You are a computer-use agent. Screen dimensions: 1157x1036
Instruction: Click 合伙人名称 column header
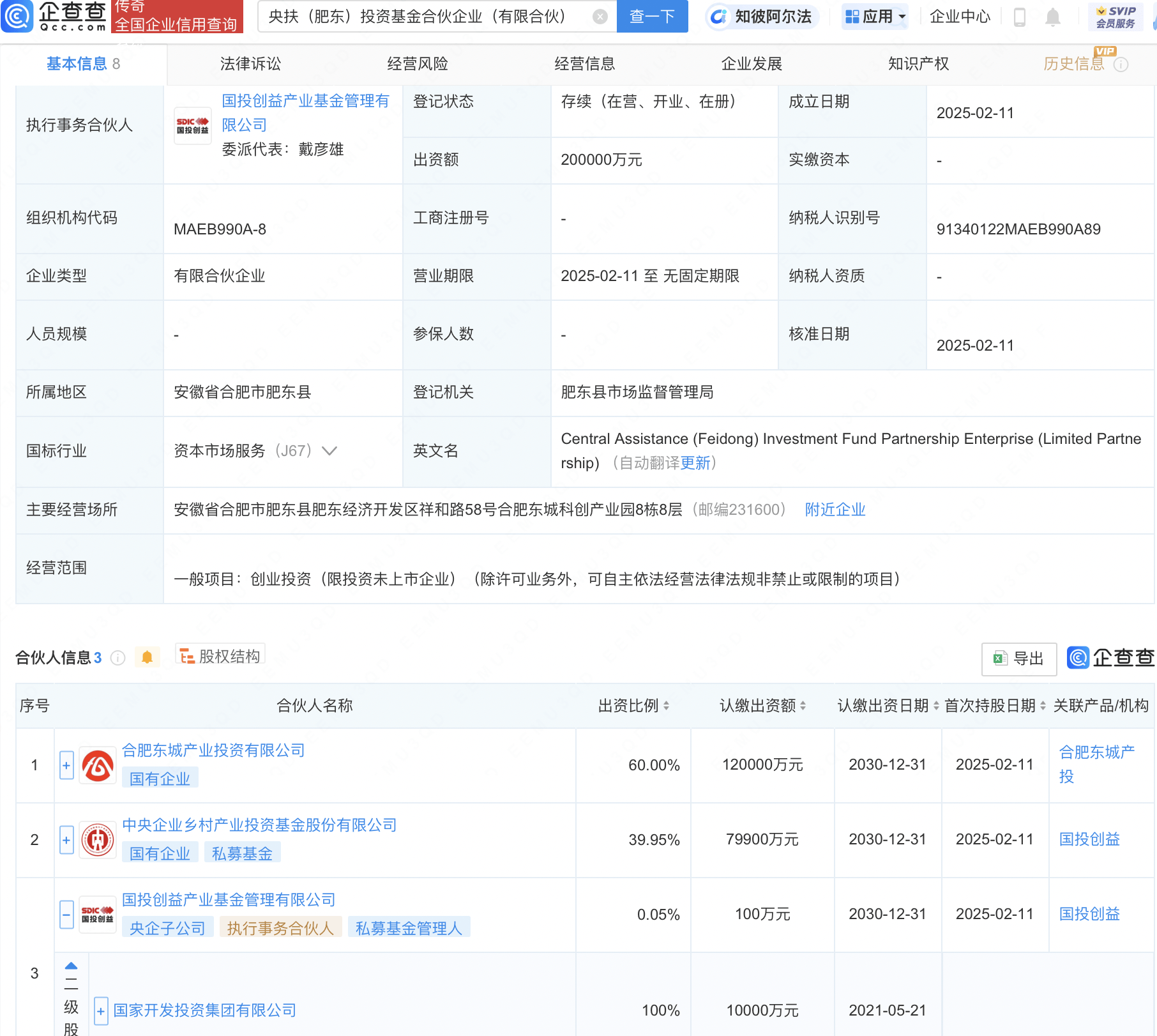click(x=314, y=706)
